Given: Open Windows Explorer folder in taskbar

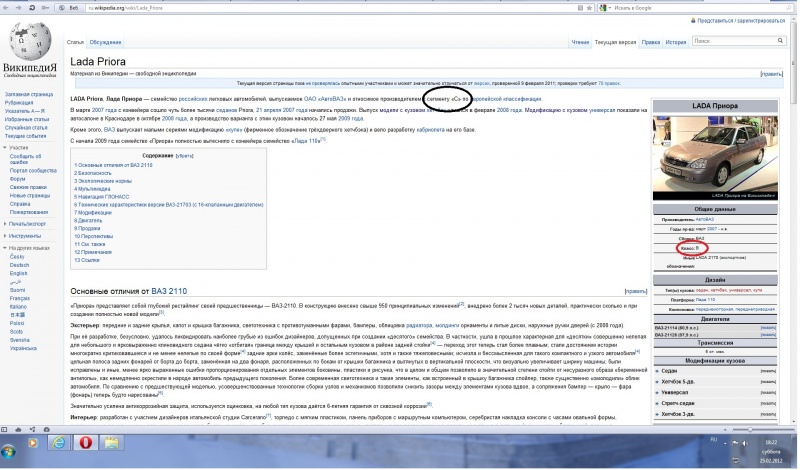Looking at the screenshot, I should click(x=112, y=442).
